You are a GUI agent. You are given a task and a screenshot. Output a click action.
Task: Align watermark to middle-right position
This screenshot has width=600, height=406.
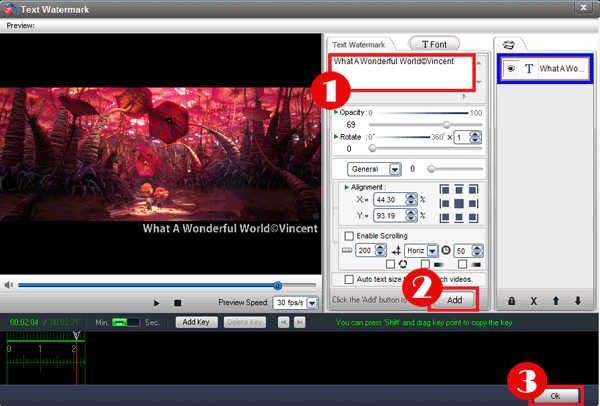tap(473, 204)
